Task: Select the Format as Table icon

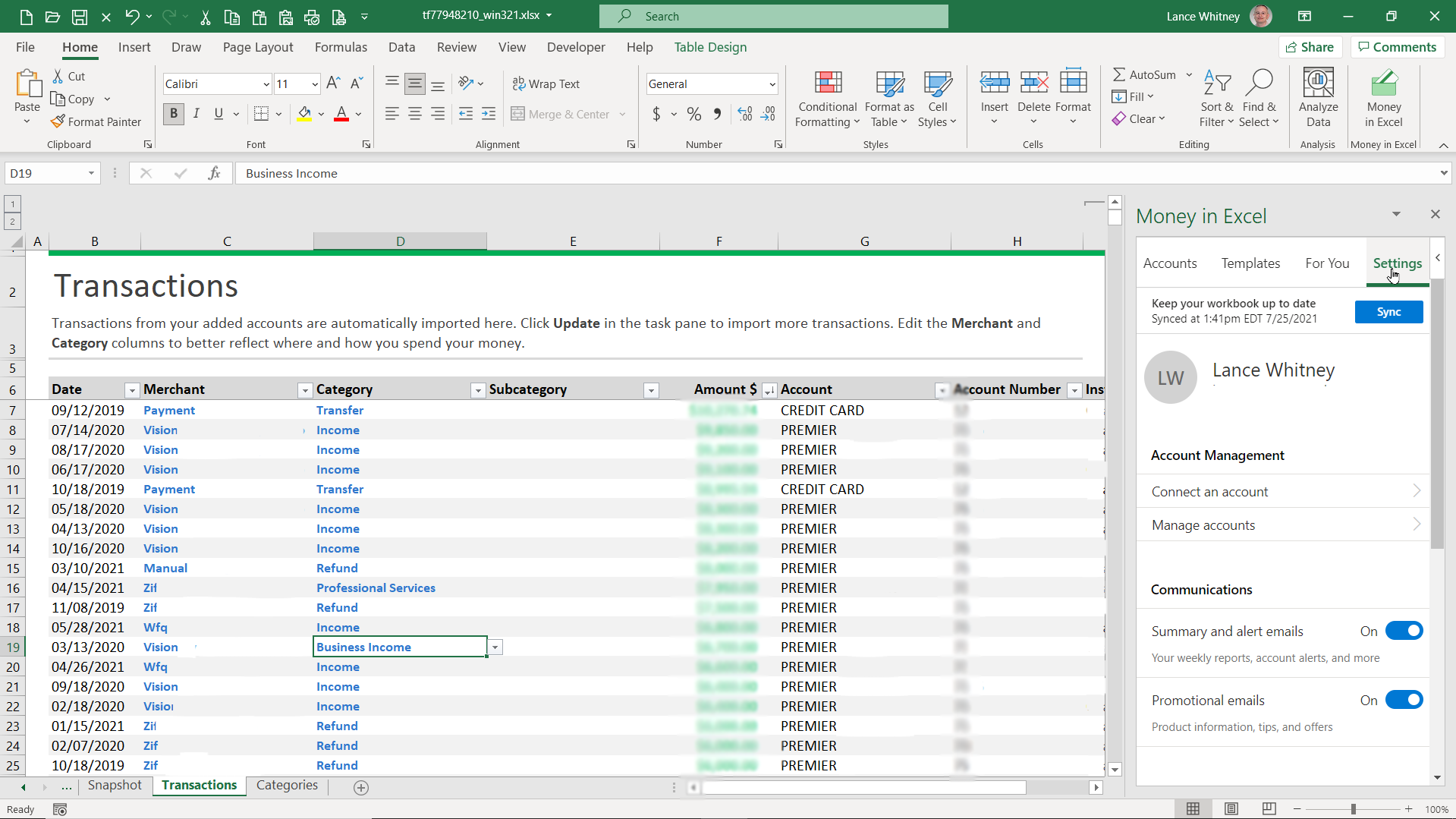Action: (888, 99)
